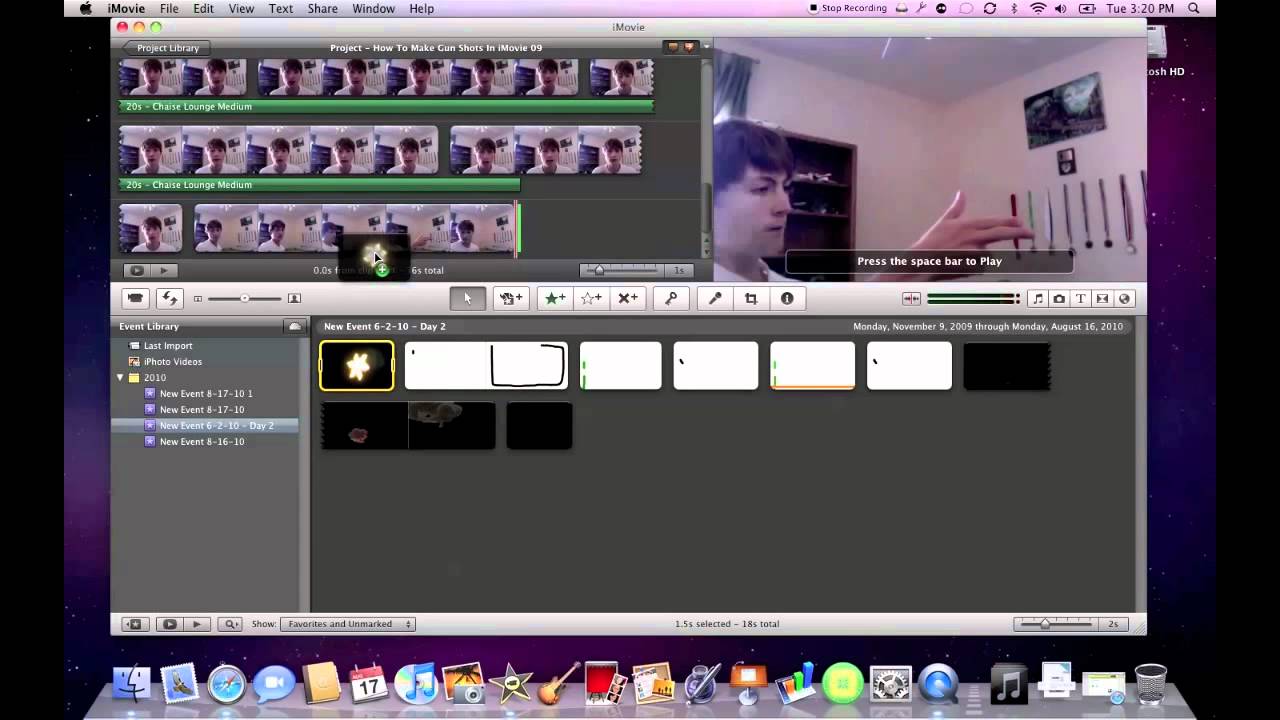Open the Wi-Fi status menu
The width and height of the screenshot is (1280, 720).
tap(1037, 9)
